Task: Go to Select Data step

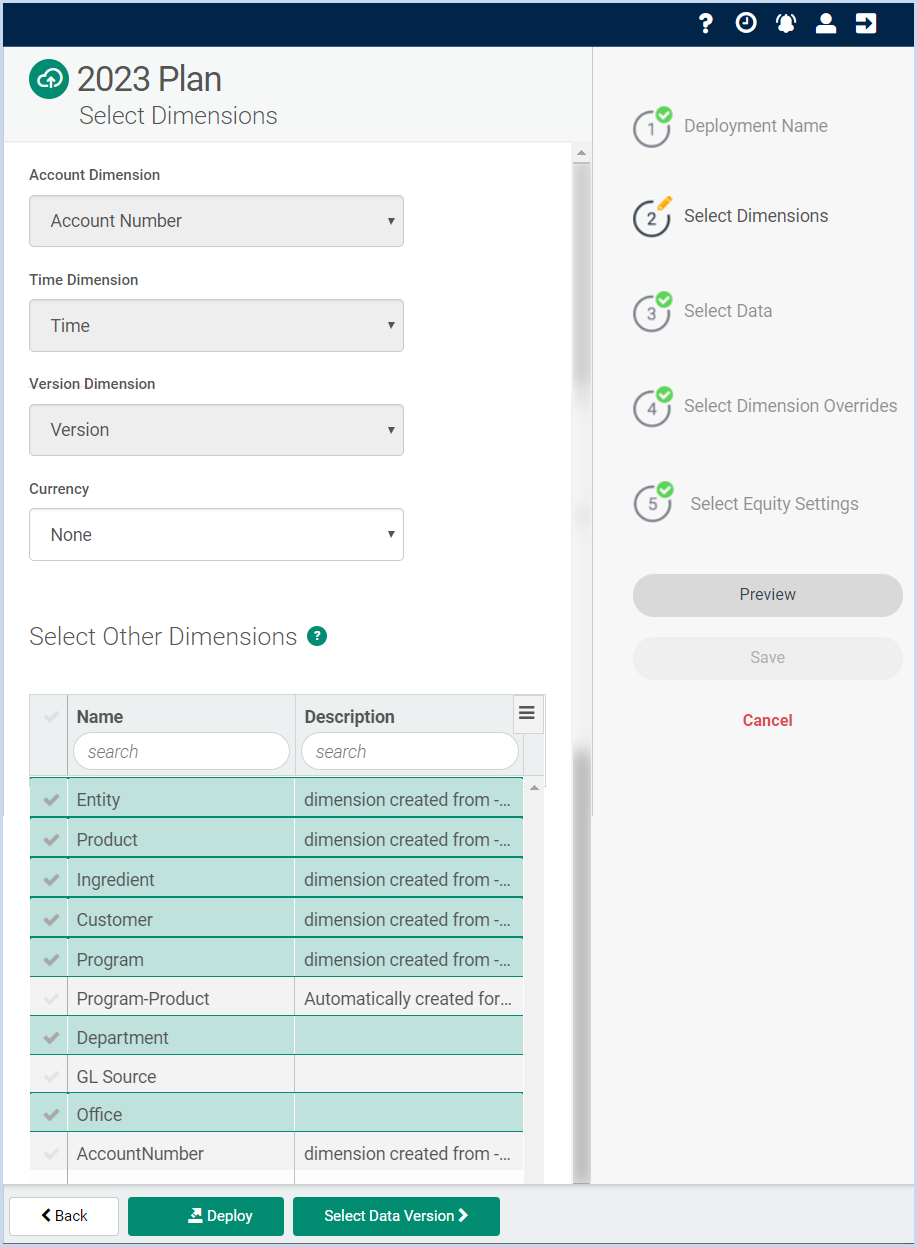Action: pos(728,311)
